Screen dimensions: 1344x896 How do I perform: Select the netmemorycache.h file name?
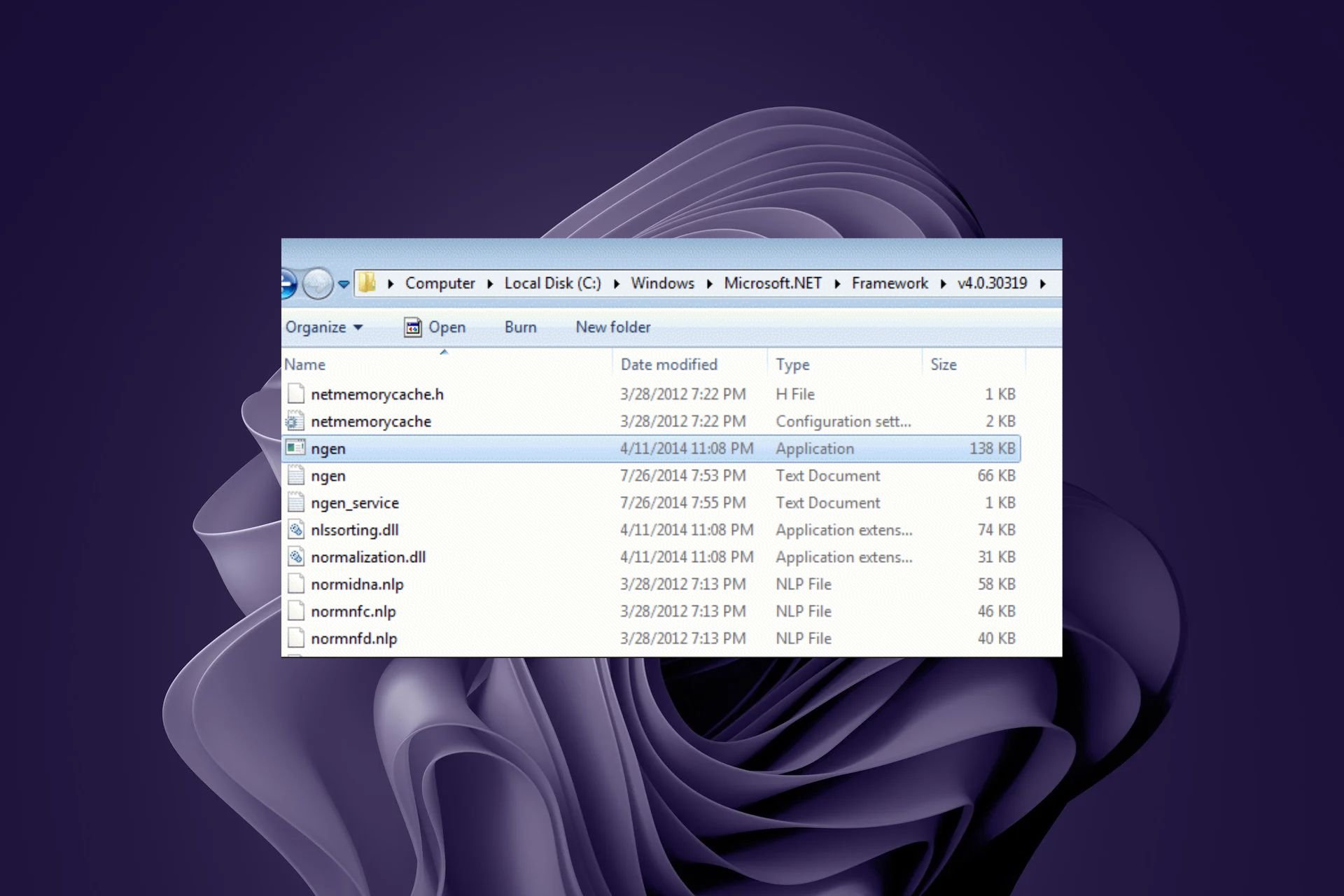point(377,394)
